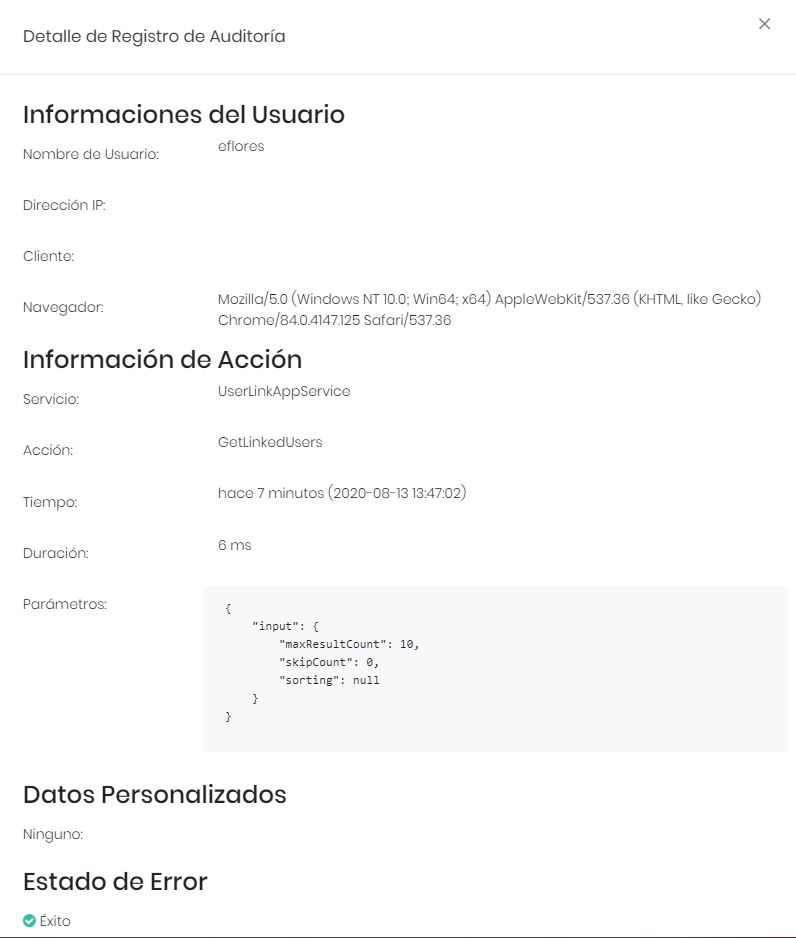
Task: Click the 'Informaciones del Usuario' heading
Action: [x=184, y=115]
